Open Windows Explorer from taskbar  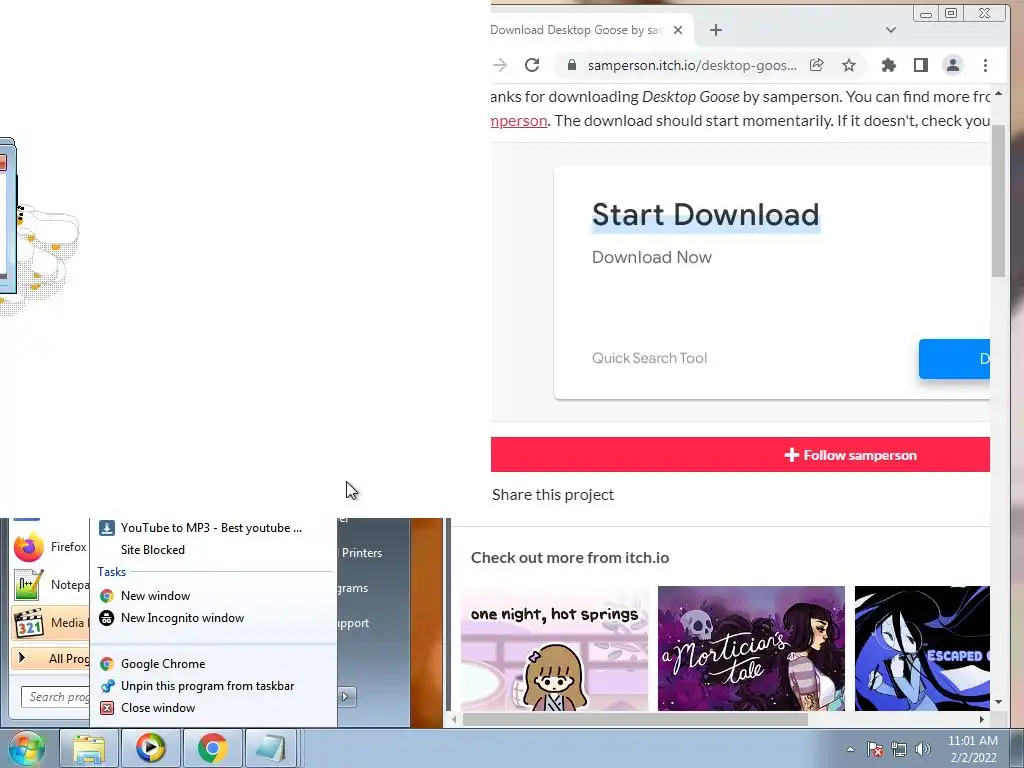pos(89,748)
